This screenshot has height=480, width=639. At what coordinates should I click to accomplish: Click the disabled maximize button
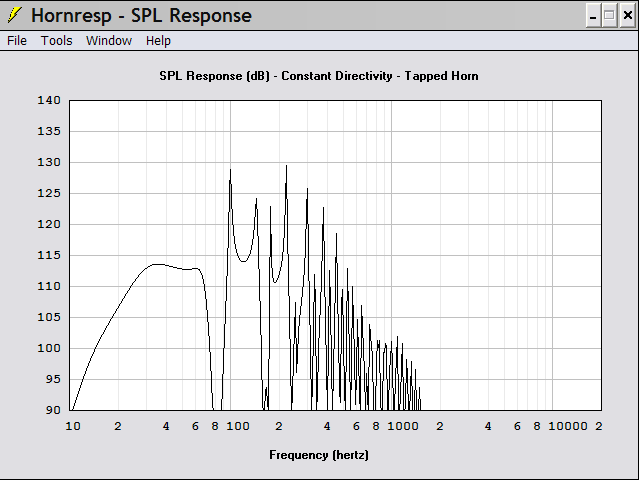click(x=609, y=15)
